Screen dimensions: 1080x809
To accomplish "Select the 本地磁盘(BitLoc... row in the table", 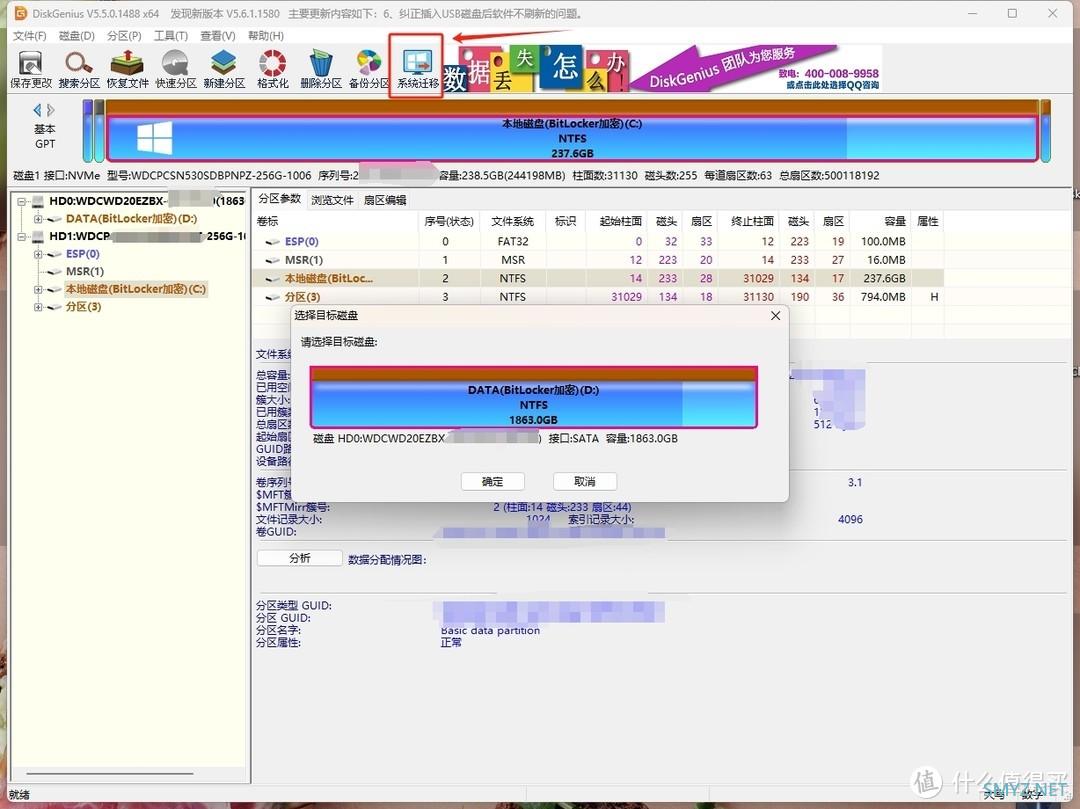I will click(597, 279).
